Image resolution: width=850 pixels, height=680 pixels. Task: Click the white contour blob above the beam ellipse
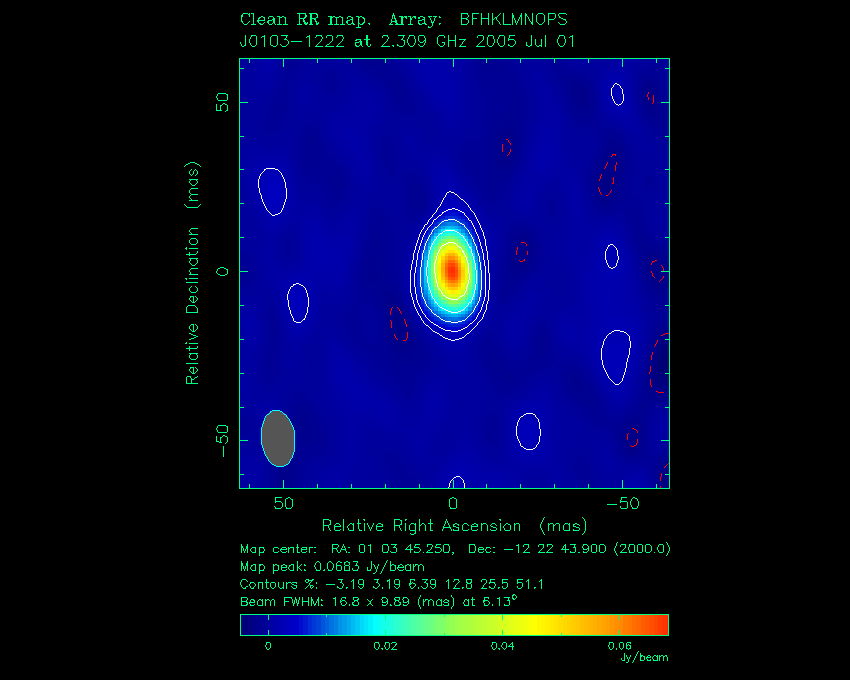click(298, 303)
